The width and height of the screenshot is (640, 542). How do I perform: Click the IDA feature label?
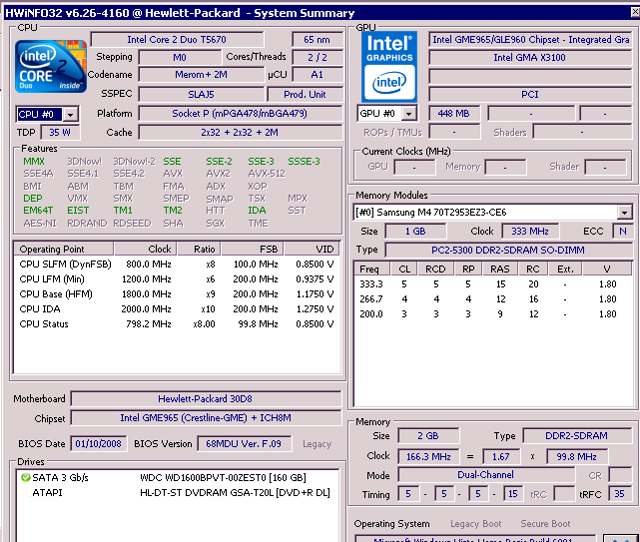[x=257, y=211]
